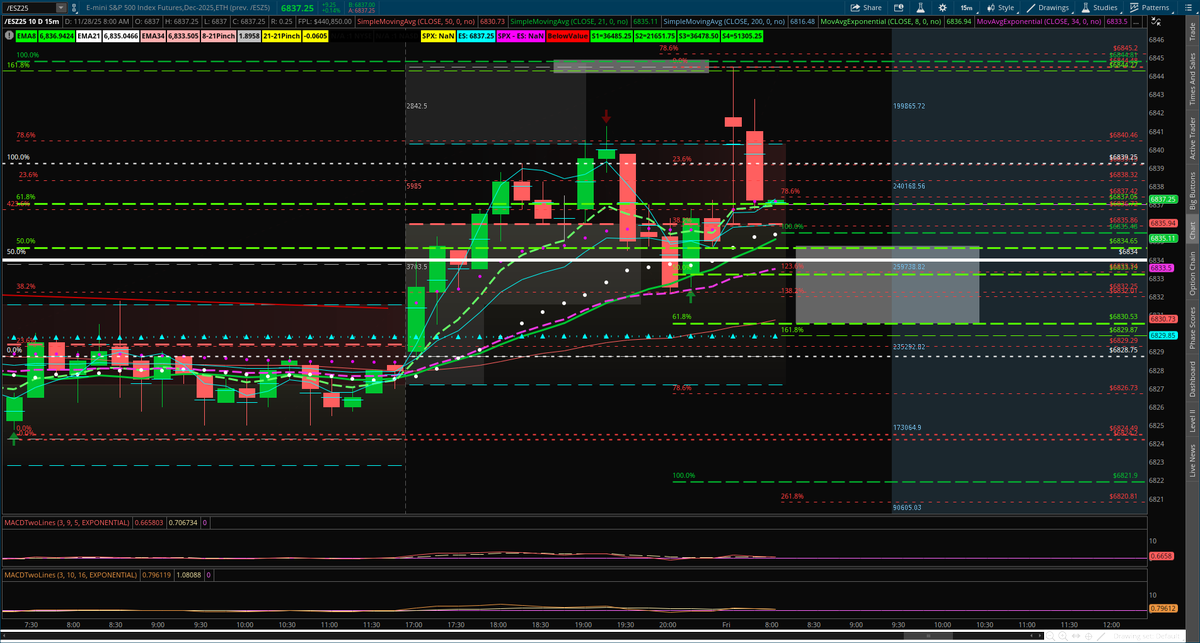Screen dimensions: 1200x643
Task: Open the 15m timeframe selector
Action: tap(967, 7)
